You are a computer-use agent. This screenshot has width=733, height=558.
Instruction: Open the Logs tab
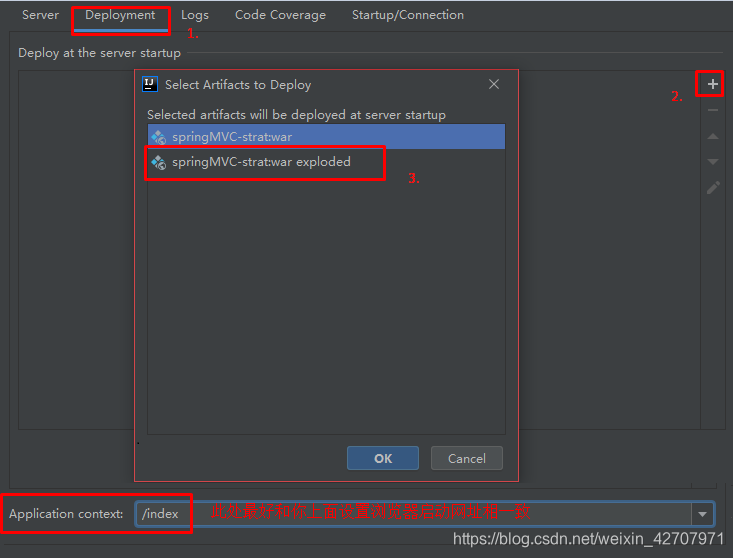click(195, 15)
